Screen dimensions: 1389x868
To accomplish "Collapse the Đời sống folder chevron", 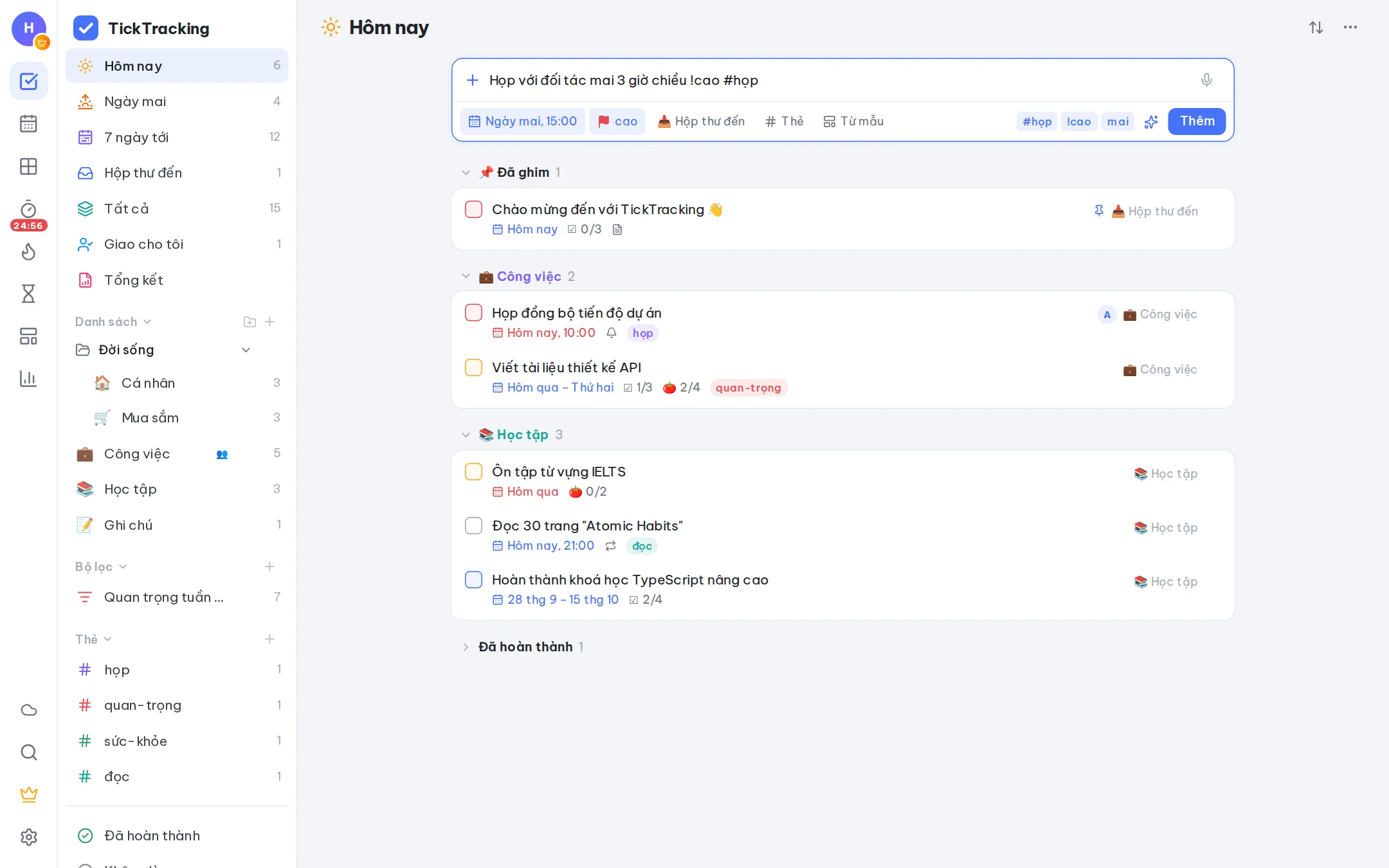I will tap(246, 350).
